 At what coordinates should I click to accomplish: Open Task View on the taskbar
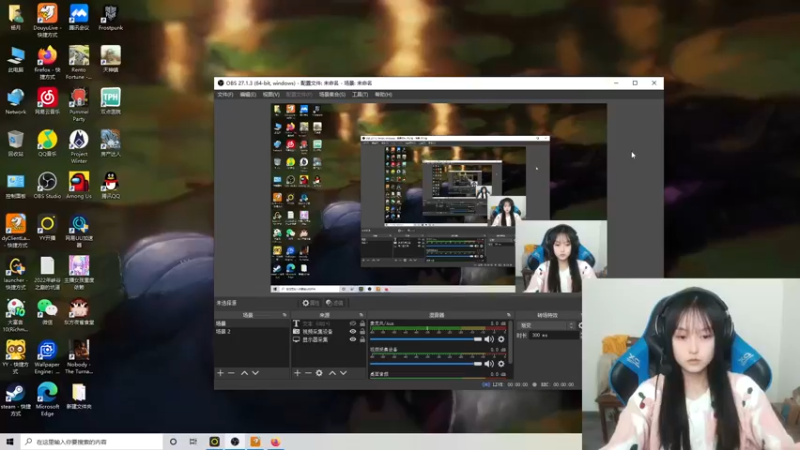coord(193,441)
